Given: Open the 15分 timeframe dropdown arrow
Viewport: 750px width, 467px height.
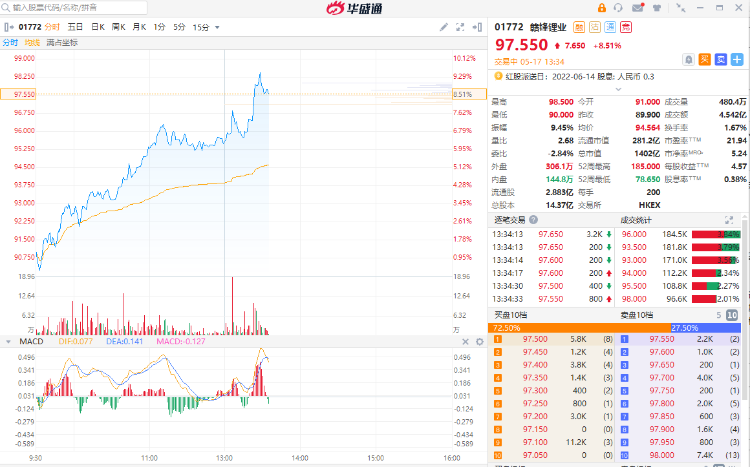Looking at the screenshot, I should (x=215, y=26).
